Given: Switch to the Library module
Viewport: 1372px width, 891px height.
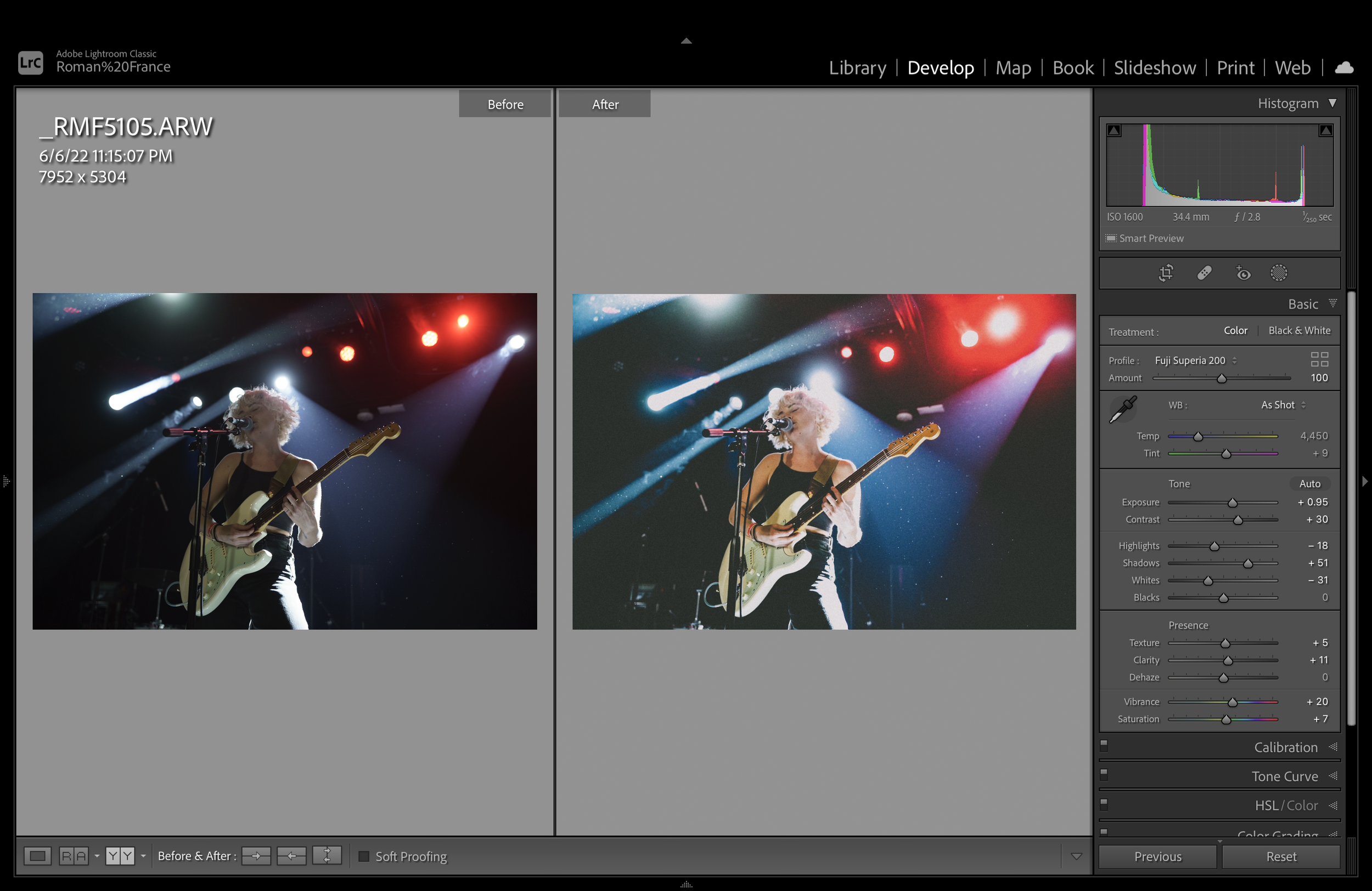Looking at the screenshot, I should pyautogui.click(x=857, y=67).
